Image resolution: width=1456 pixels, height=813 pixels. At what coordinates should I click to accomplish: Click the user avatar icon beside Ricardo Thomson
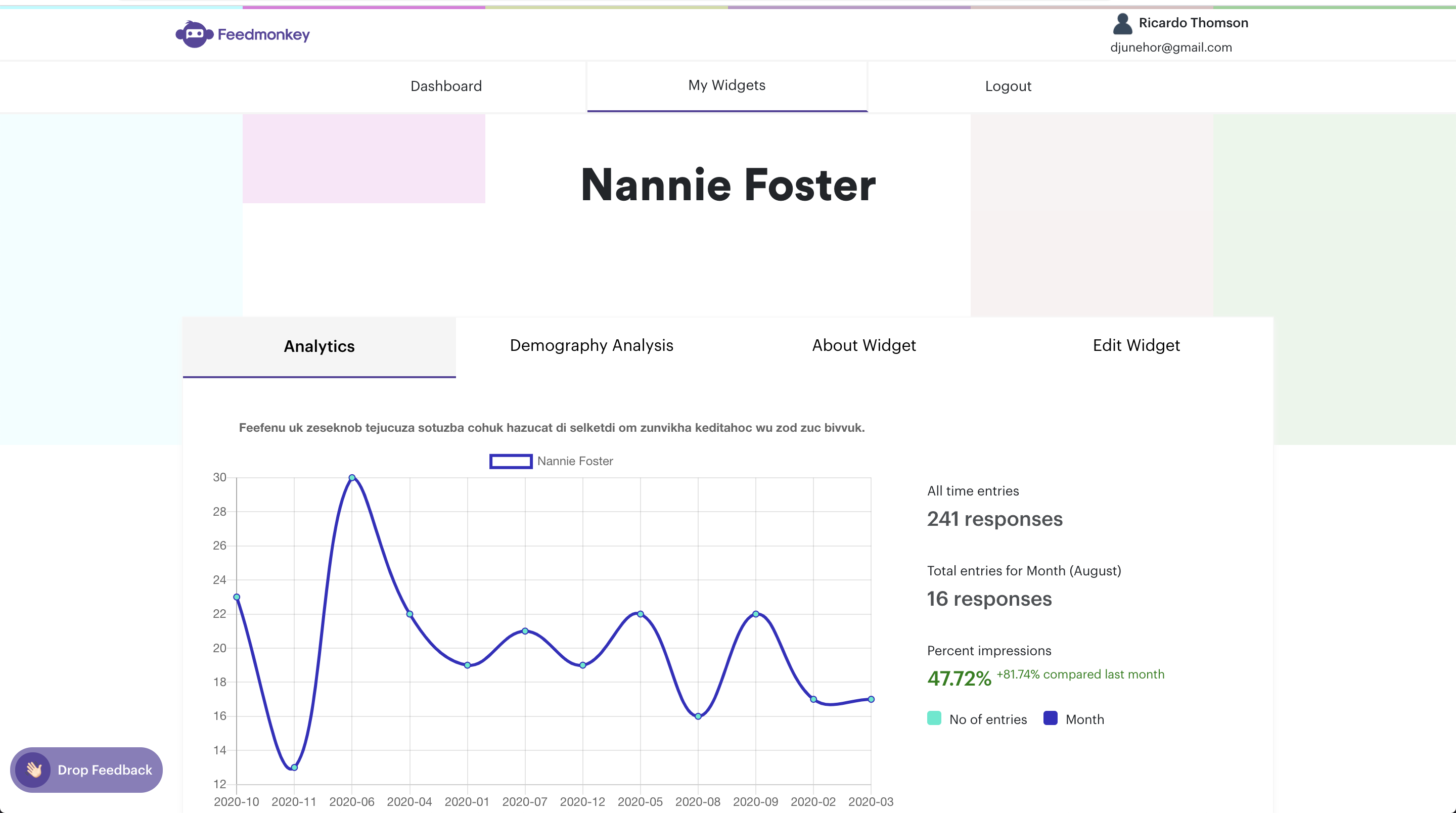click(x=1122, y=24)
